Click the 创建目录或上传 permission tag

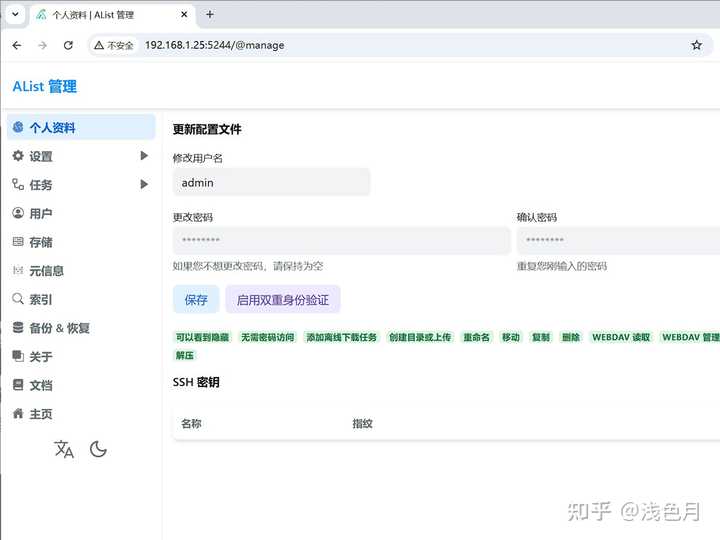tap(420, 338)
